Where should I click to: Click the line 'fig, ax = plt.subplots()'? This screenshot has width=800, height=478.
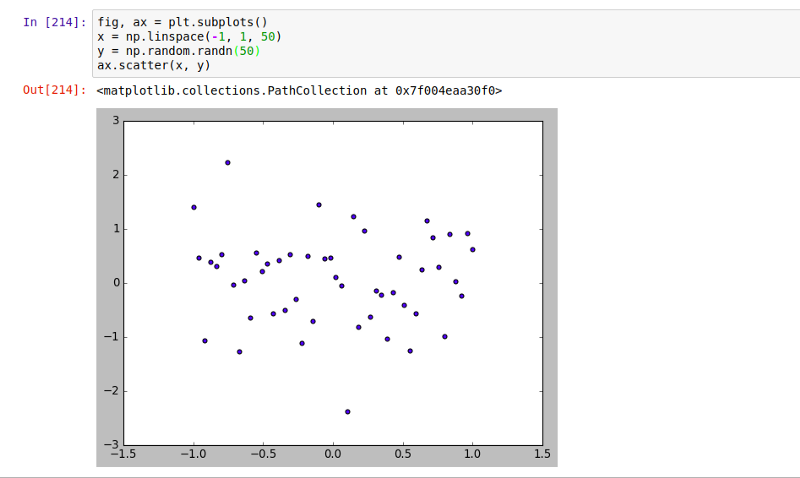point(183,22)
